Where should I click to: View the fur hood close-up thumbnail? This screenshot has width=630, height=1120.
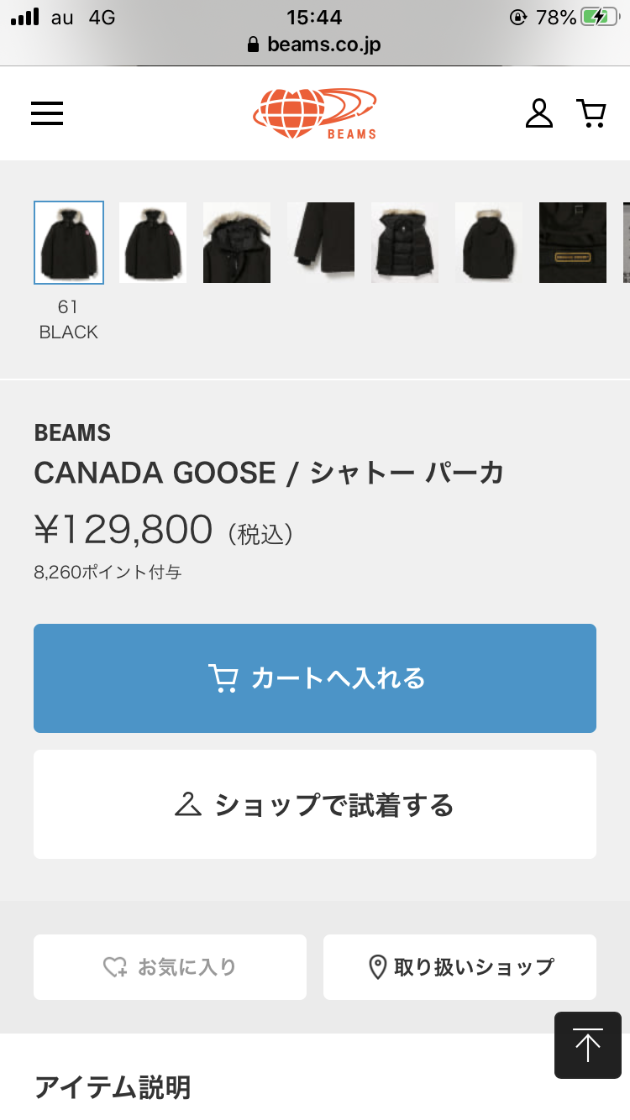point(236,243)
